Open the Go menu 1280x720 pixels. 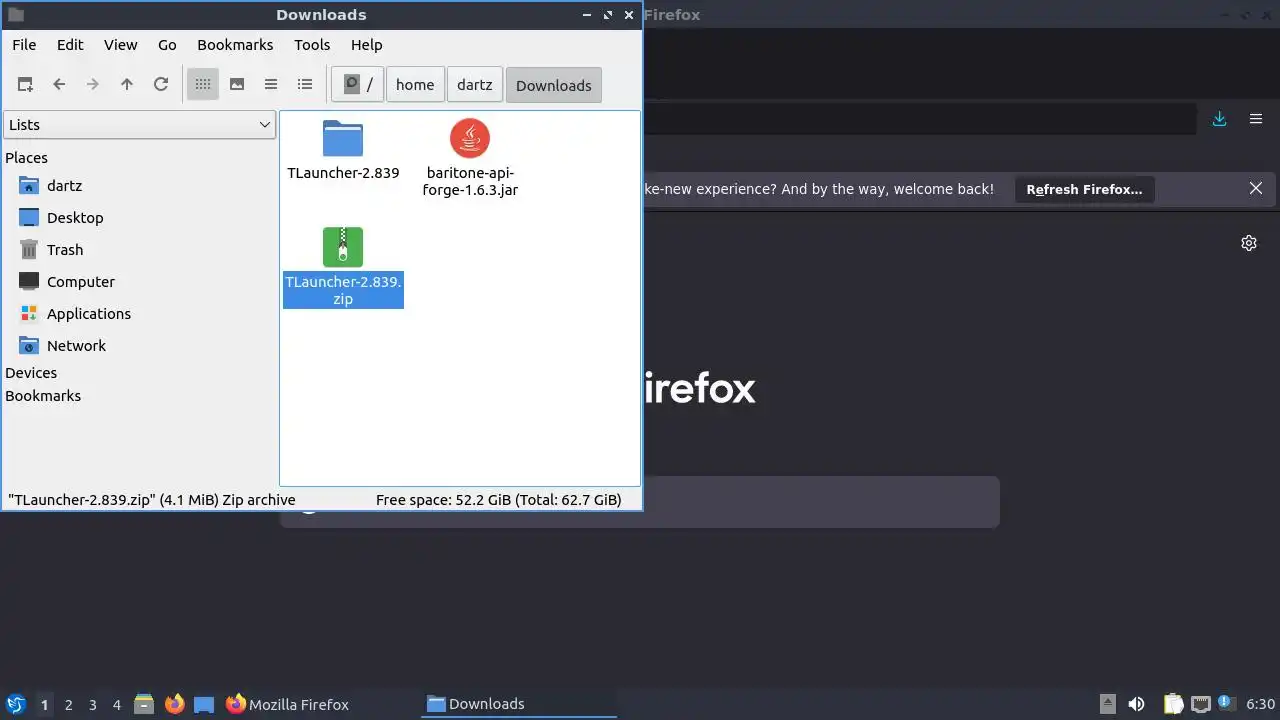pyautogui.click(x=167, y=45)
